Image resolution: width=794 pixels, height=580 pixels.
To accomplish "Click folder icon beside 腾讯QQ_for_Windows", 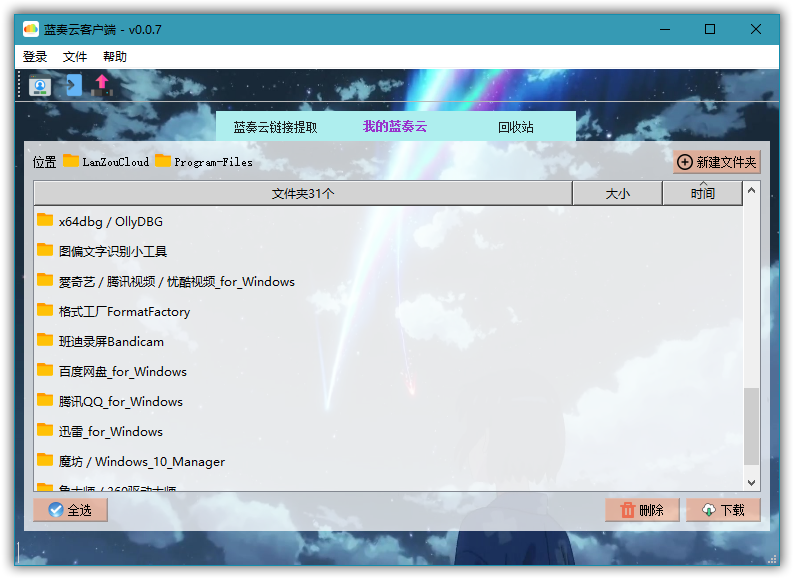I will 45,400.
